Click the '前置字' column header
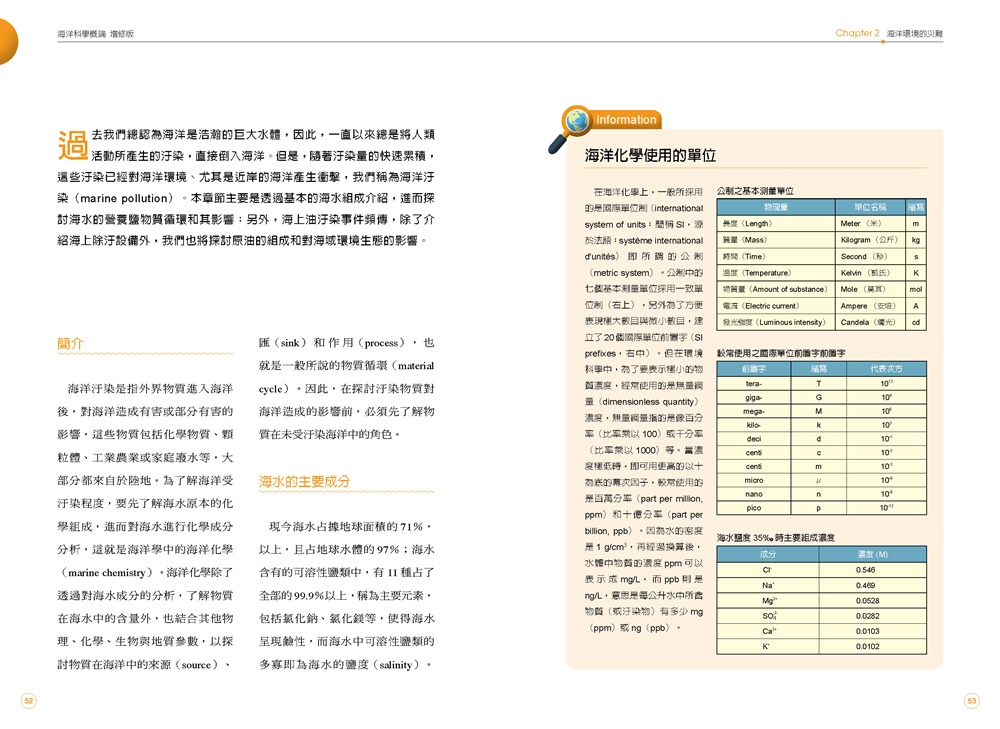Image resolution: width=1000 pixels, height=729 pixels. 754,369
